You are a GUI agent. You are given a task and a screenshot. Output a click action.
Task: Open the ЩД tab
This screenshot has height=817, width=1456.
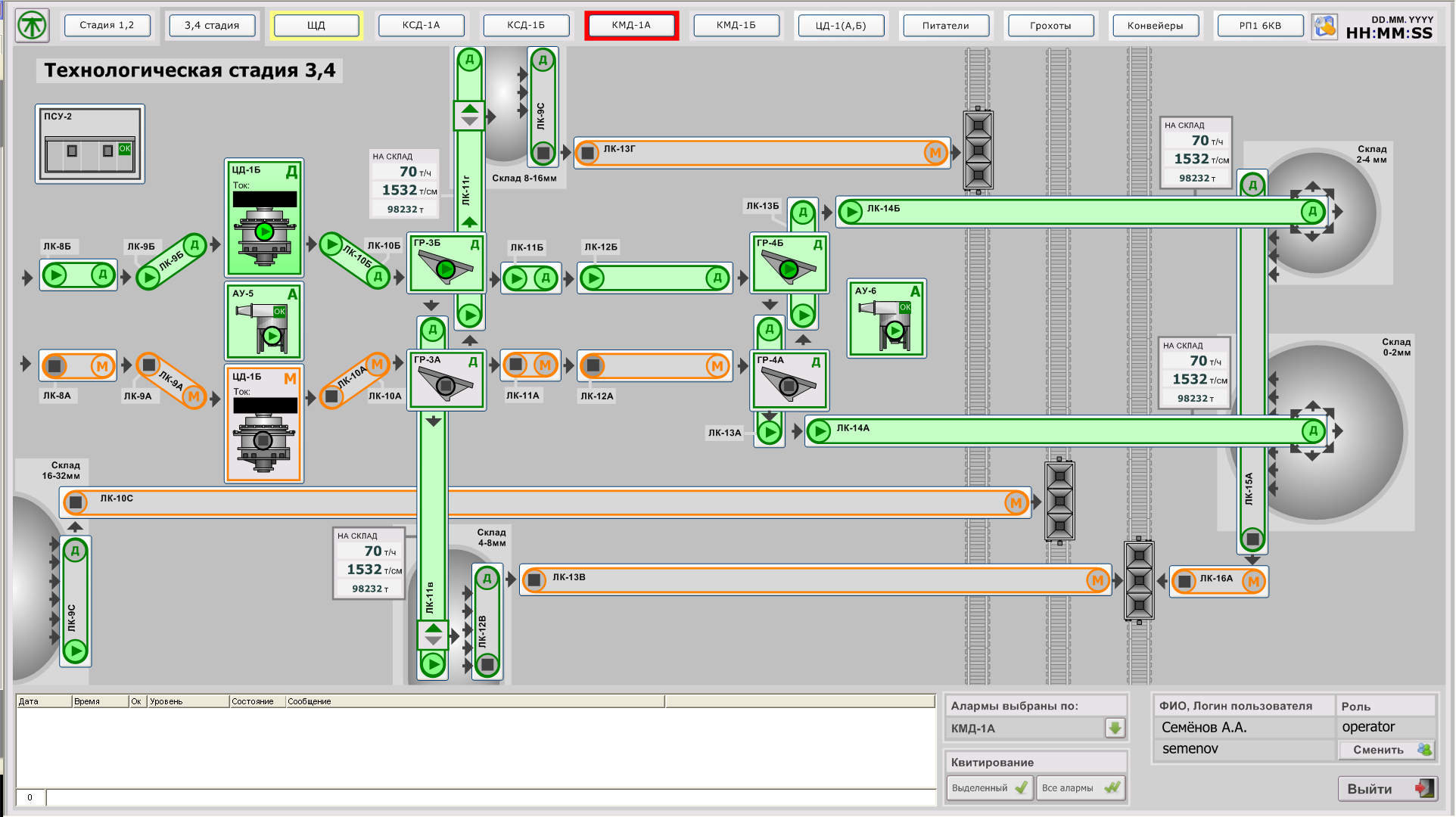(316, 25)
